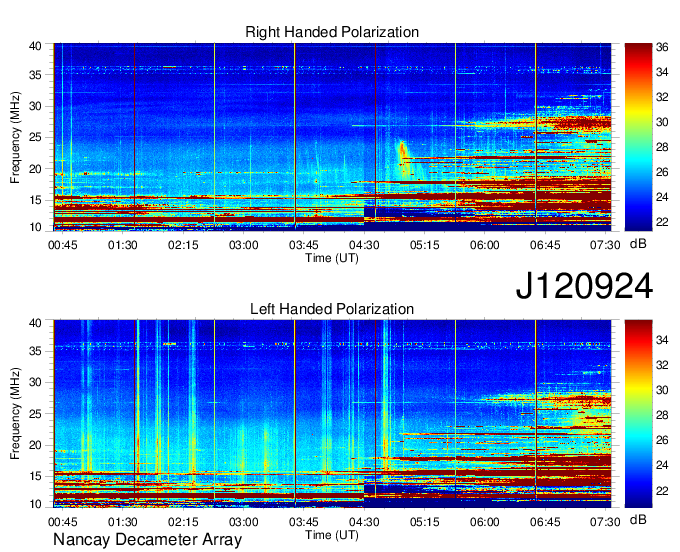680x552 pixels.
Task: Click the 40 MHz frequency tick of the right-handed plot
Action: [35, 46]
